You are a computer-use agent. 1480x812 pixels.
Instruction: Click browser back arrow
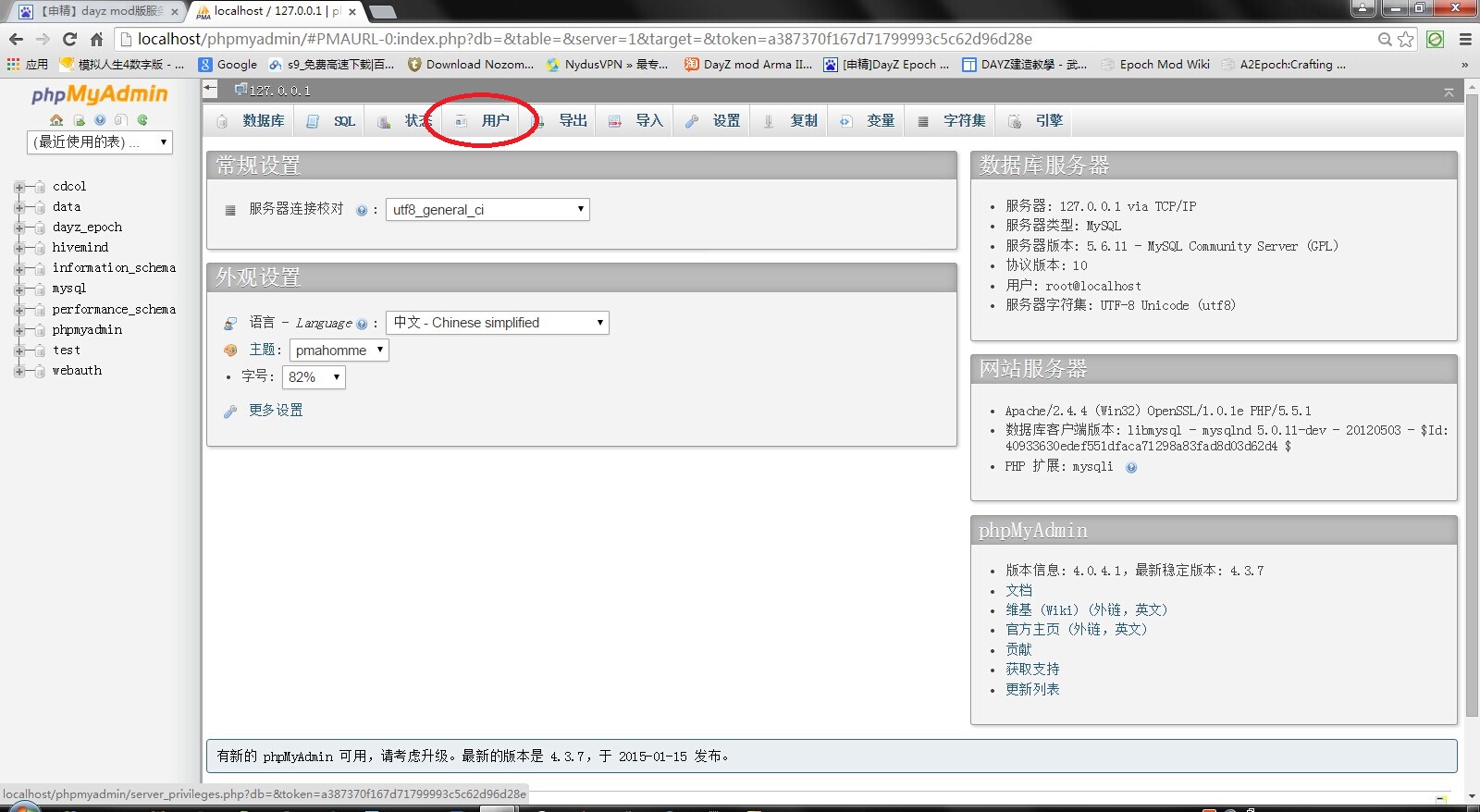(x=16, y=39)
